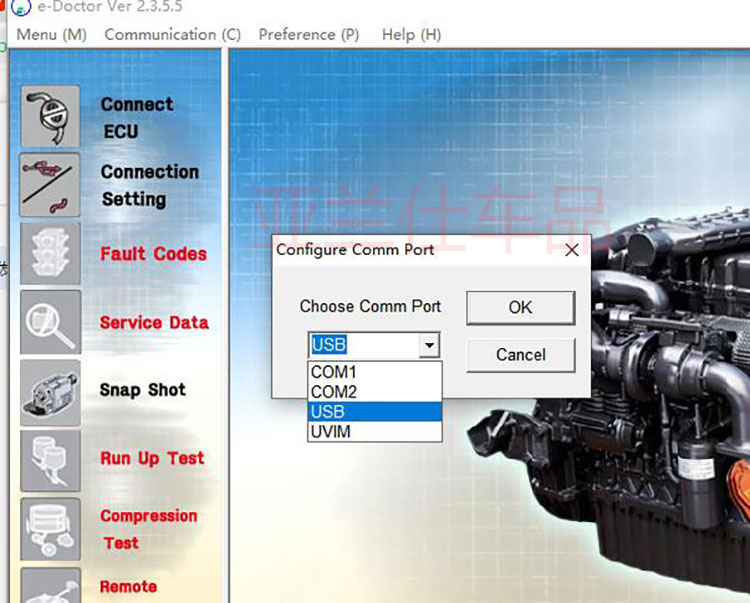750x603 pixels.
Task: Click the Compression Test label
Action: [x=149, y=529]
